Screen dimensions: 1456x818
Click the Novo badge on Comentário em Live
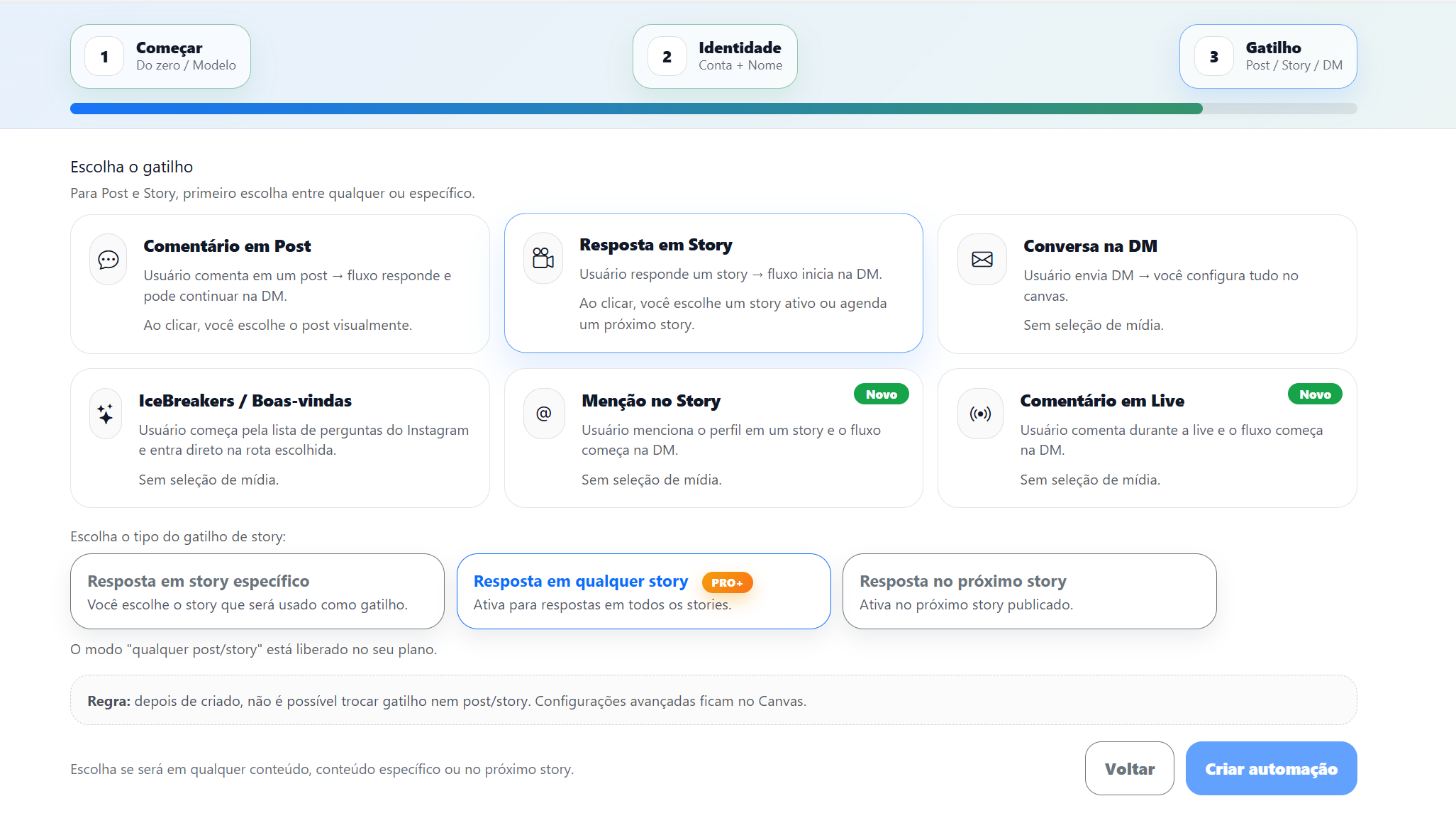tap(1315, 394)
